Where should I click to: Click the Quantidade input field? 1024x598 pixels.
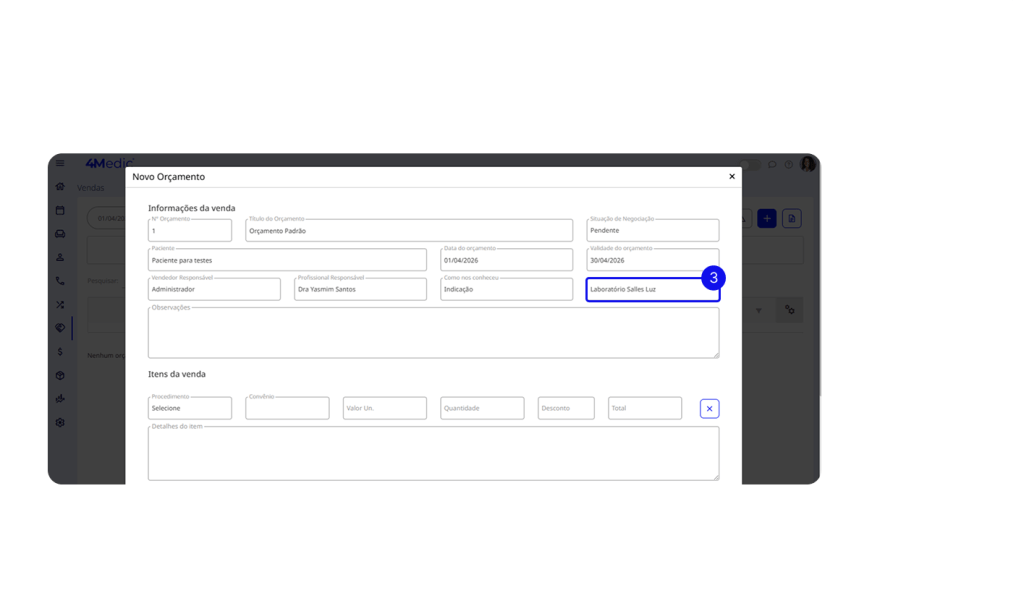coord(482,408)
